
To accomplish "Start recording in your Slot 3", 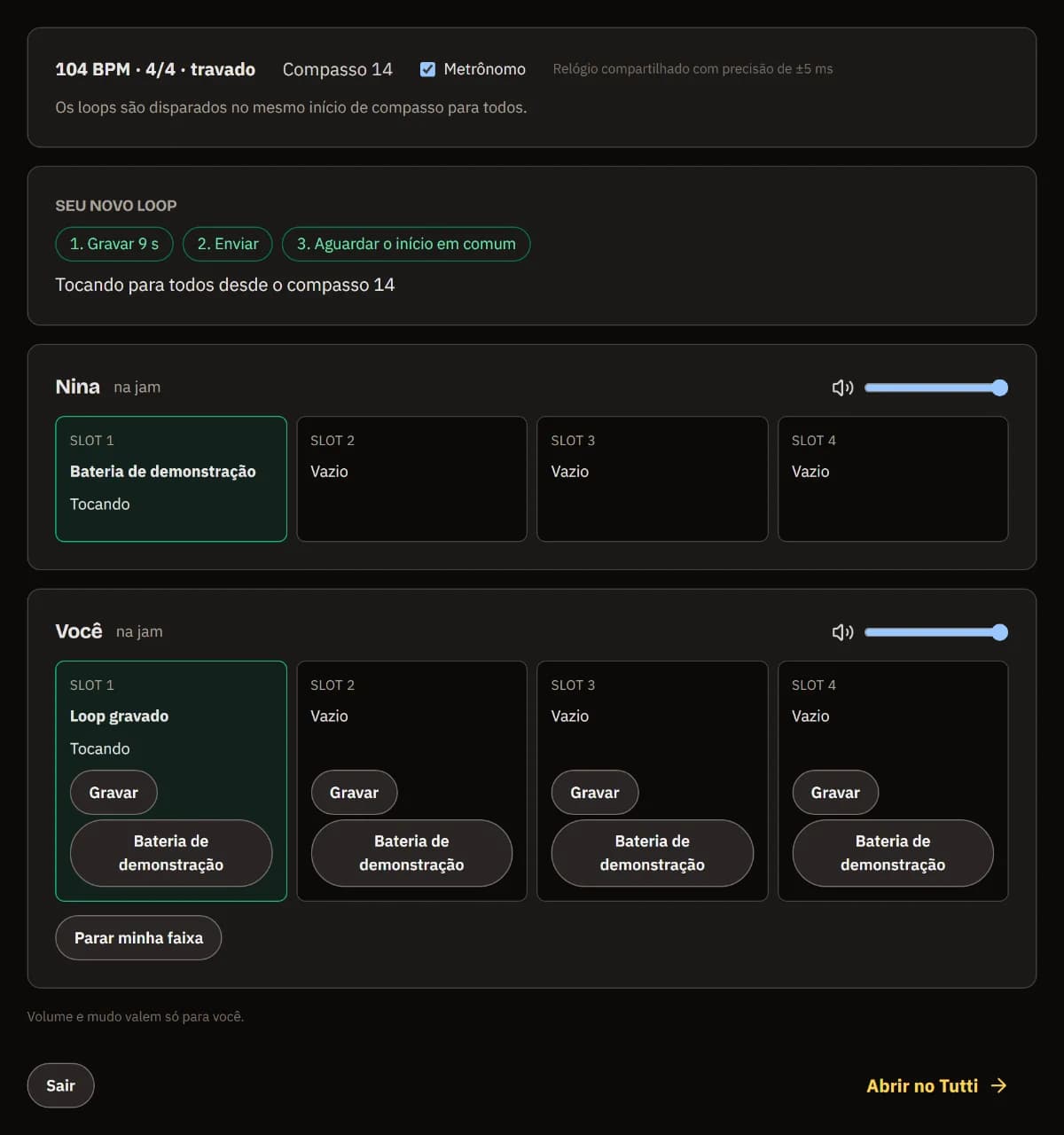I will pyautogui.click(x=595, y=793).
